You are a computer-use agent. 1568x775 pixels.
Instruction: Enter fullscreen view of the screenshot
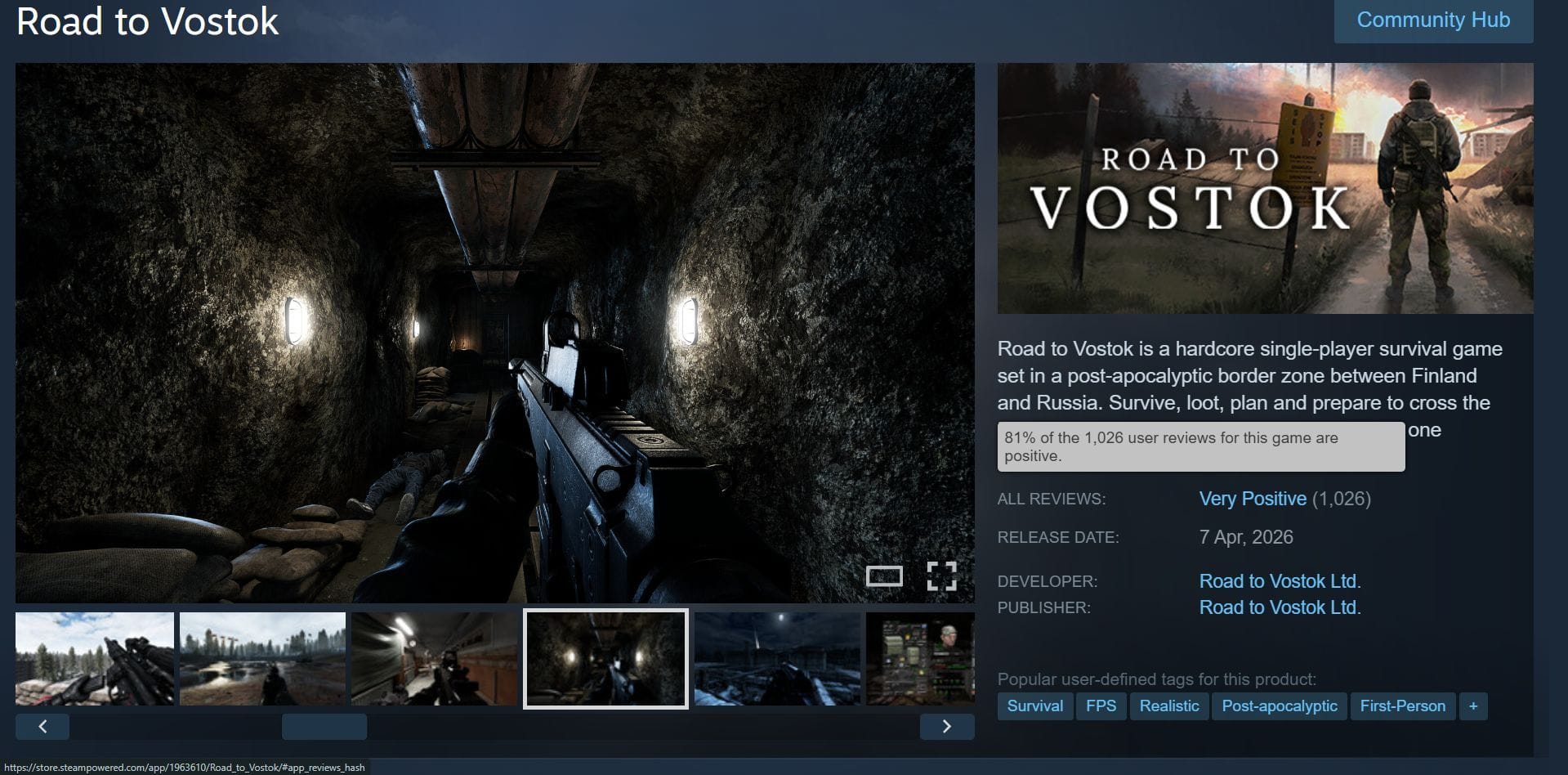point(941,576)
